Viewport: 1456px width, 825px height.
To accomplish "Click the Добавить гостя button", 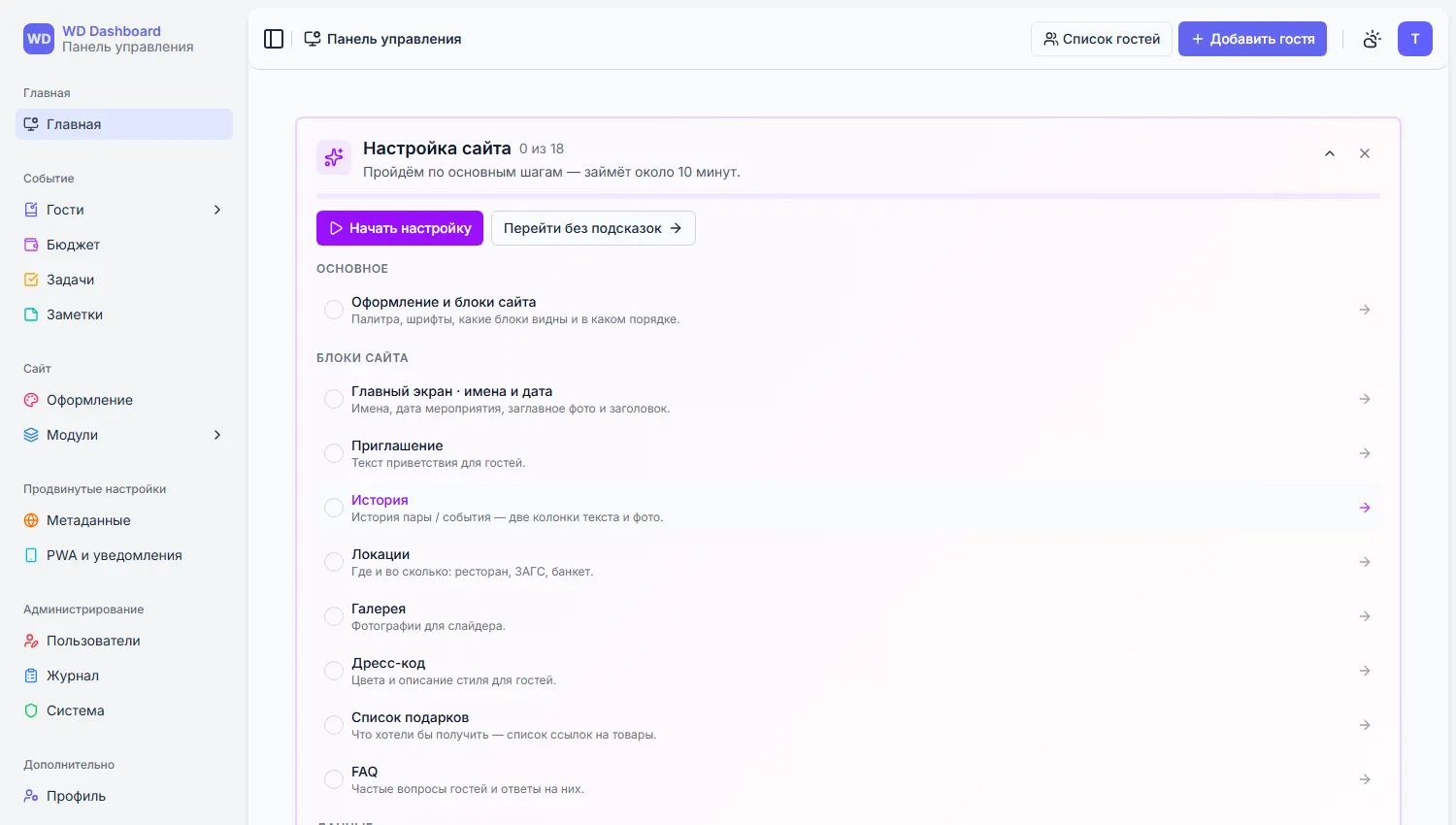I will click(x=1252, y=39).
